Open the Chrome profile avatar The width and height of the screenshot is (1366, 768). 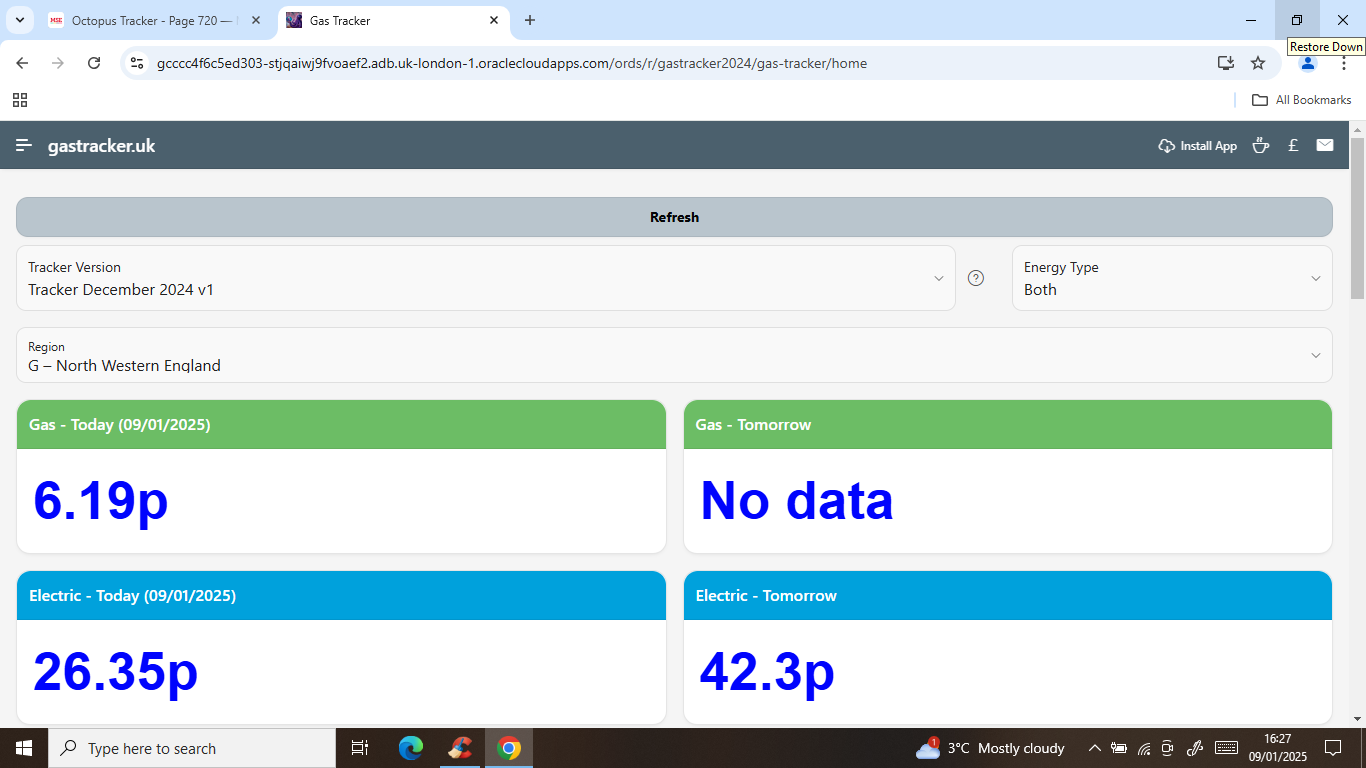(1307, 63)
